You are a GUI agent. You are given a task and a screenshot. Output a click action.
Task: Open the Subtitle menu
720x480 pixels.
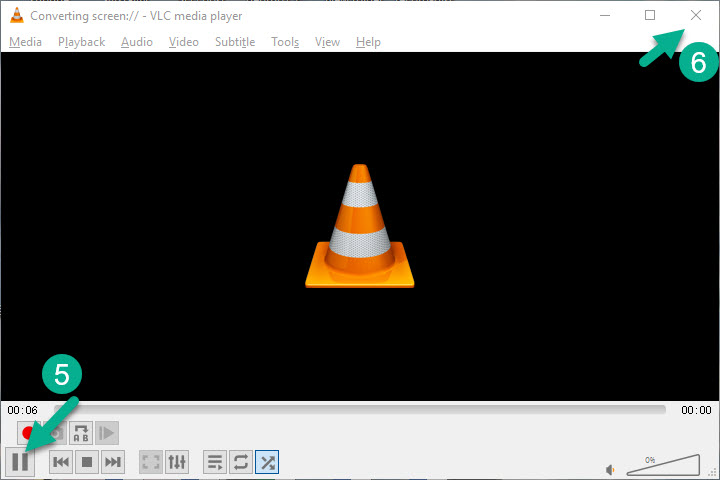coord(235,42)
